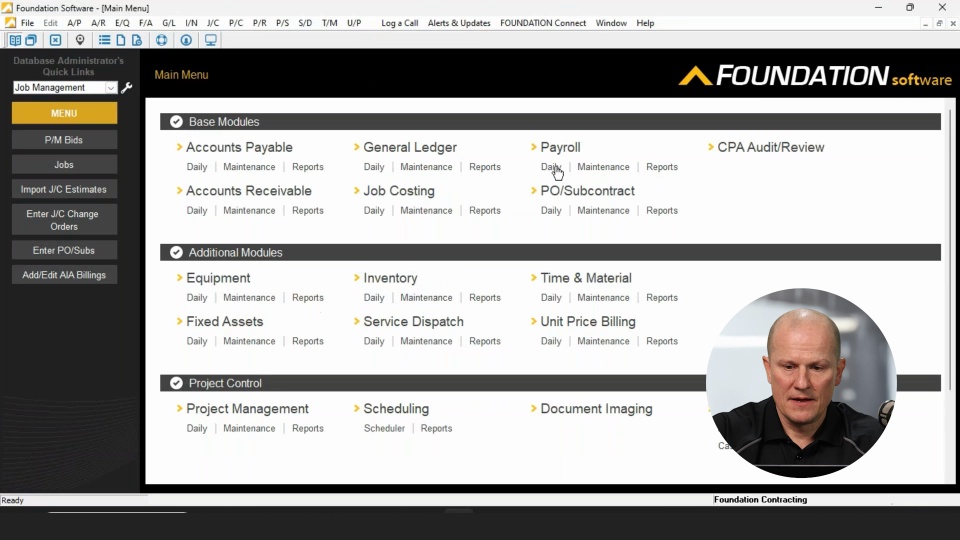The image size is (960, 540).
Task: Click the Scheduler link under Scheduling
Action: [384, 428]
